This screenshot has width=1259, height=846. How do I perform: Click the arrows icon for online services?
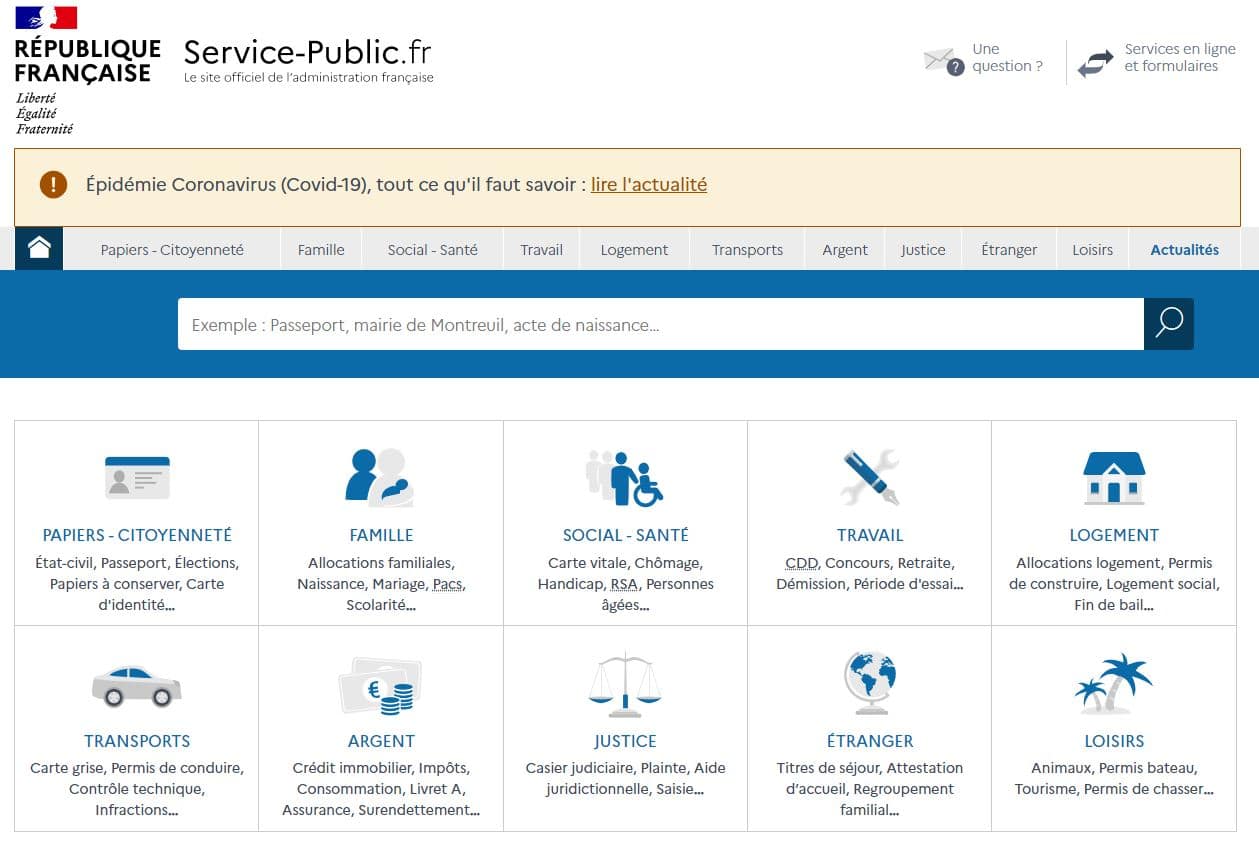point(1095,64)
